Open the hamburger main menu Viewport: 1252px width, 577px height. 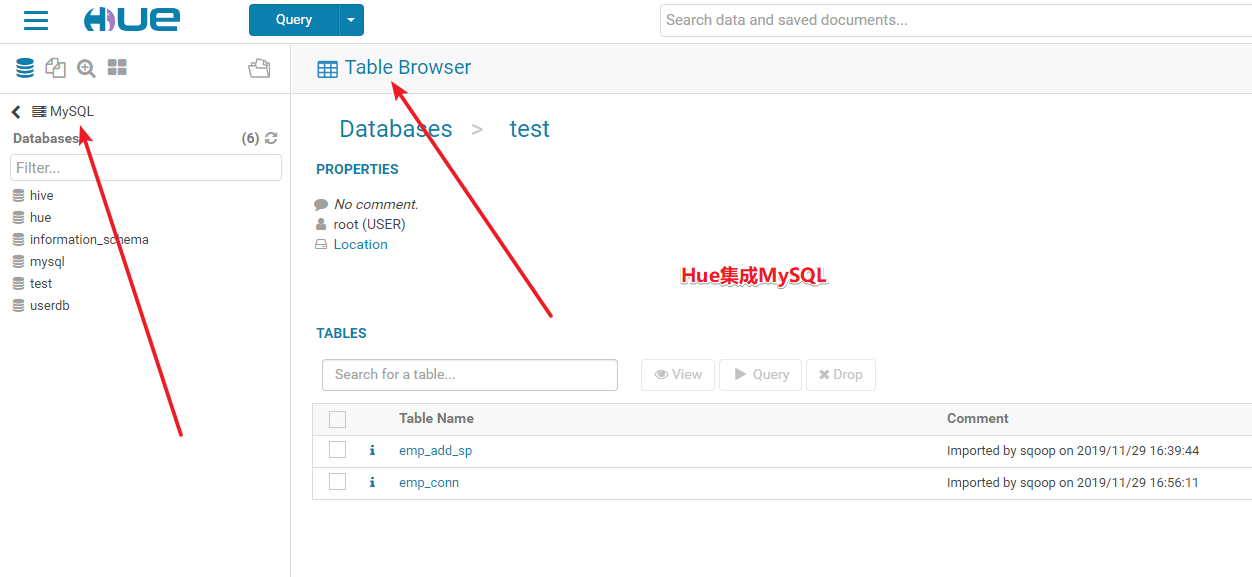pos(36,19)
